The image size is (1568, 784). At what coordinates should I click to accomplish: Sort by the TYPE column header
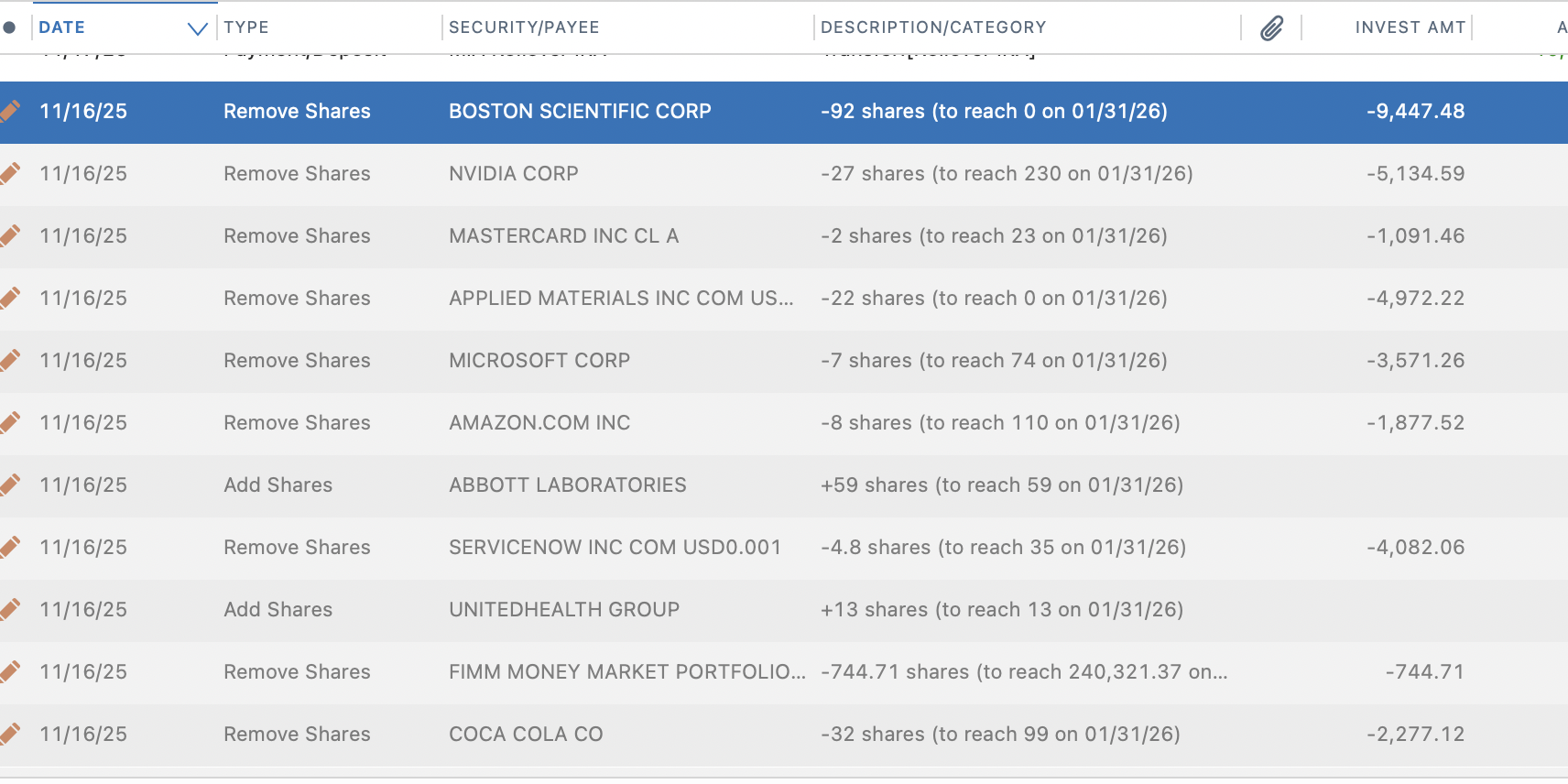[246, 27]
